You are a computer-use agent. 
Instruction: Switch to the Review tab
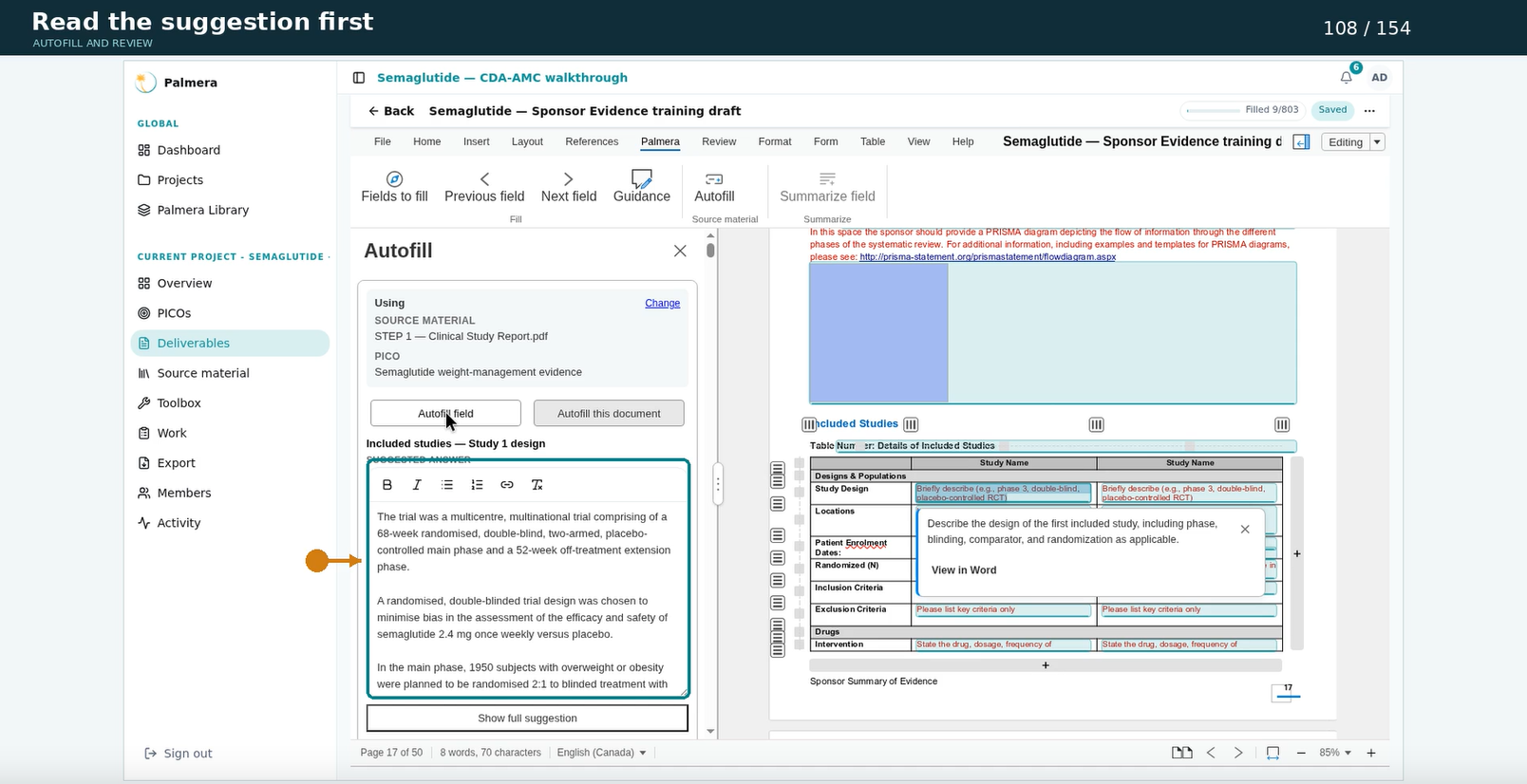(719, 141)
